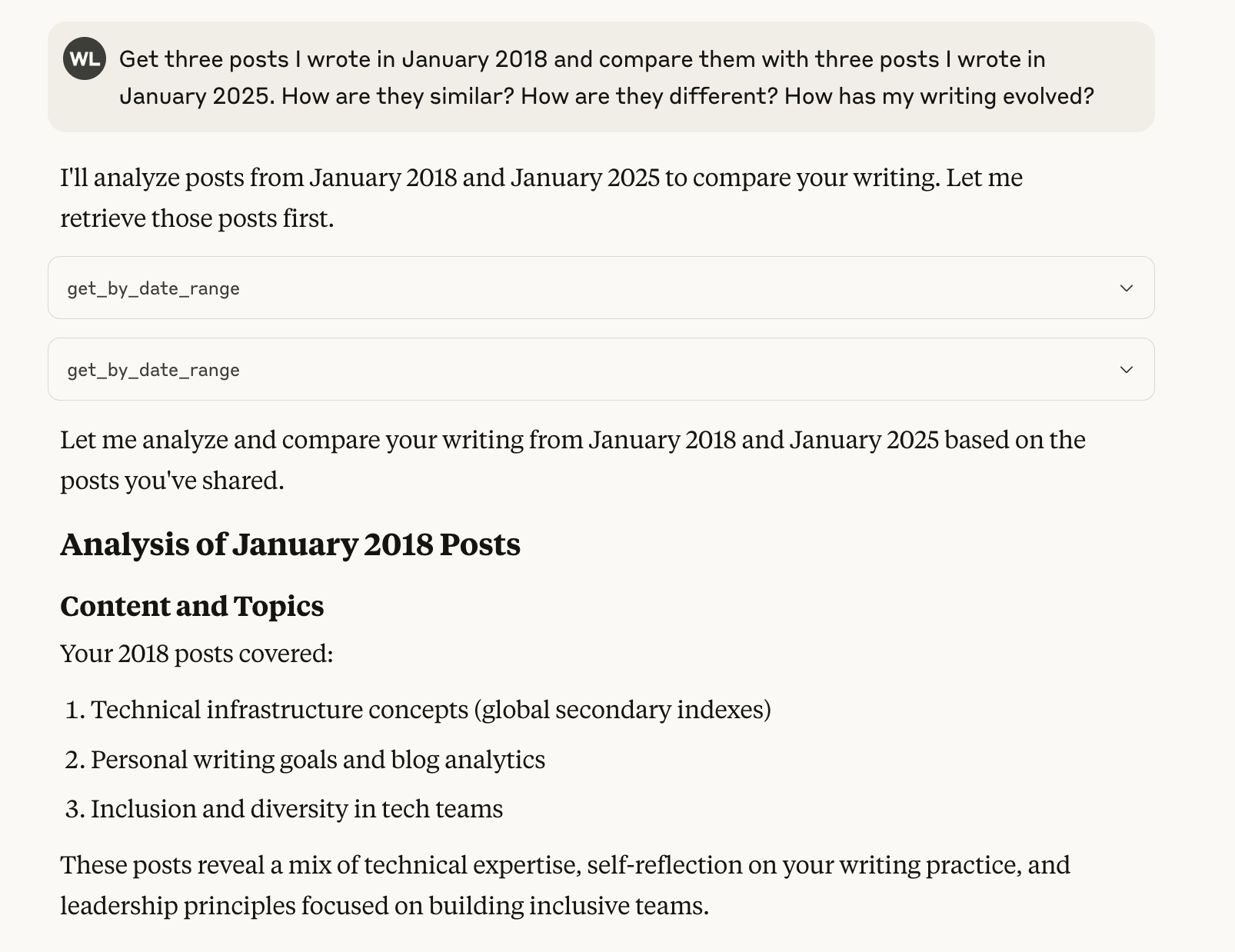Select the words retrieve those posts first

(196, 218)
